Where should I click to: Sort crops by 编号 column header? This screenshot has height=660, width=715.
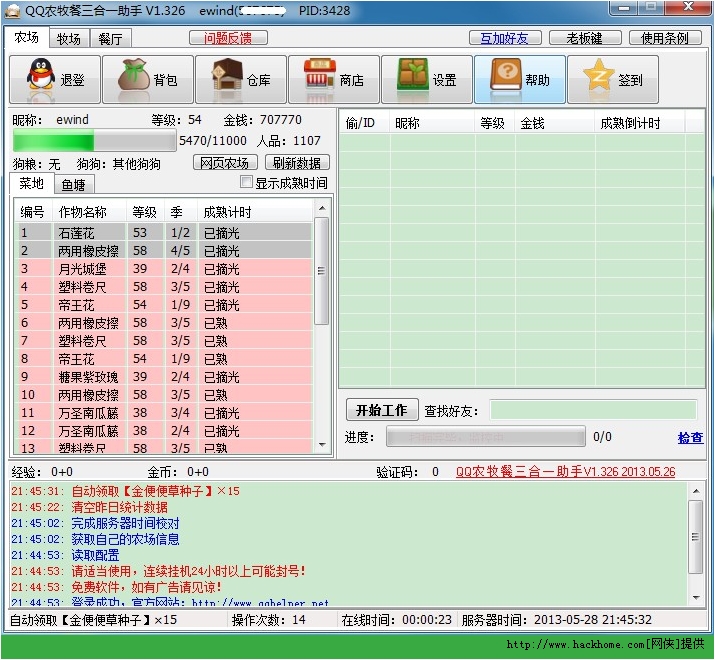(x=33, y=212)
